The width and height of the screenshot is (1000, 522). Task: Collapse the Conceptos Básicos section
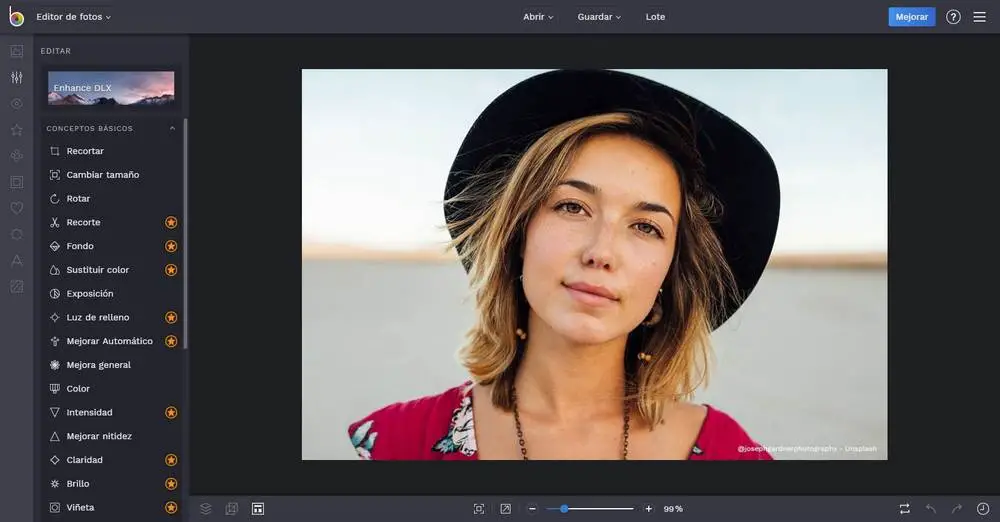coord(172,129)
